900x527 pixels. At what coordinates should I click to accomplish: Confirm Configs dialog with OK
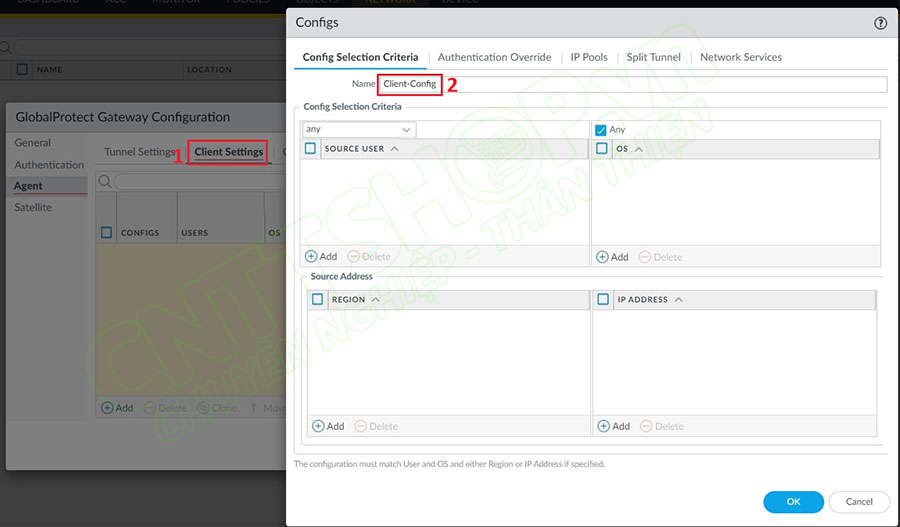click(793, 502)
